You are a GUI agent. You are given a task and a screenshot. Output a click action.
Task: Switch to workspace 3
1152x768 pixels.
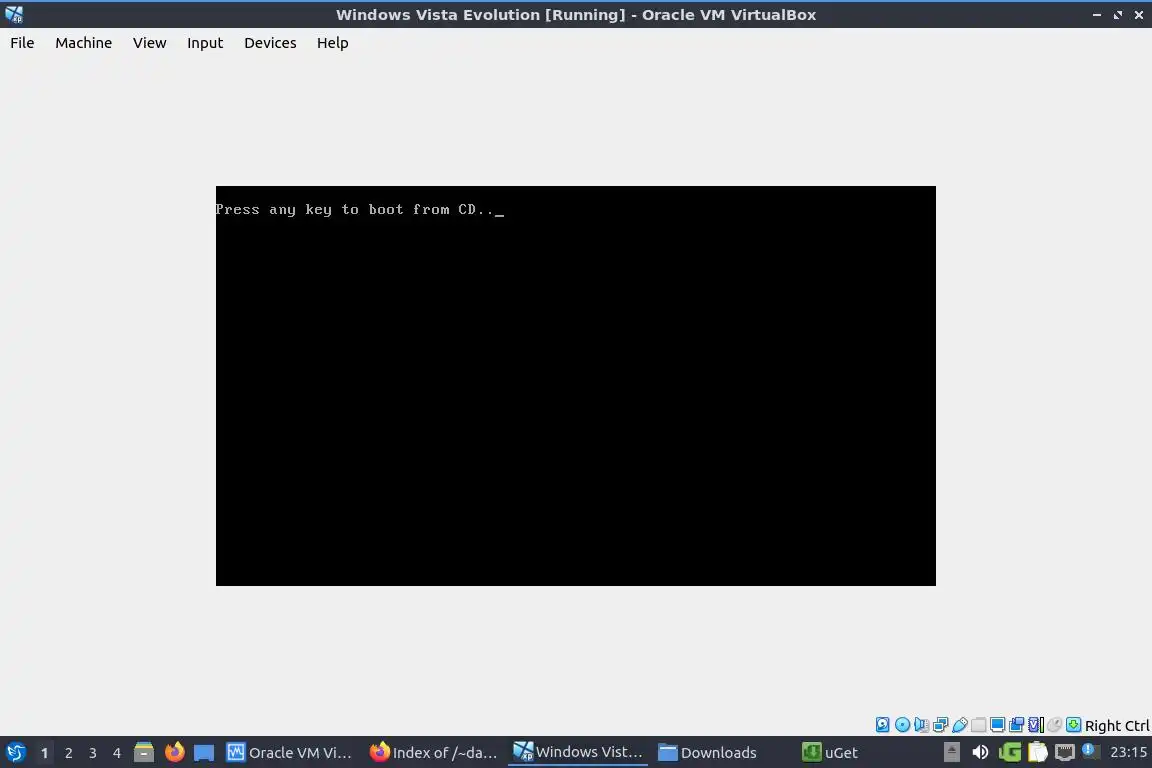point(93,753)
